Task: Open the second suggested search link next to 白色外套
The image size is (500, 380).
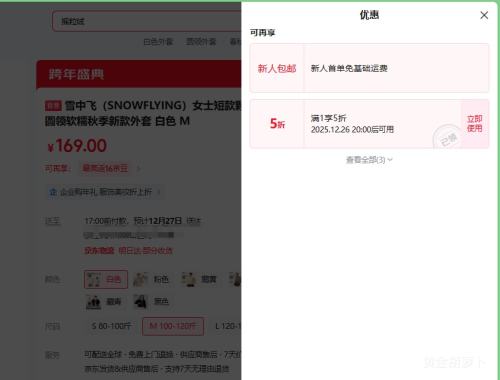Action: click(201, 42)
